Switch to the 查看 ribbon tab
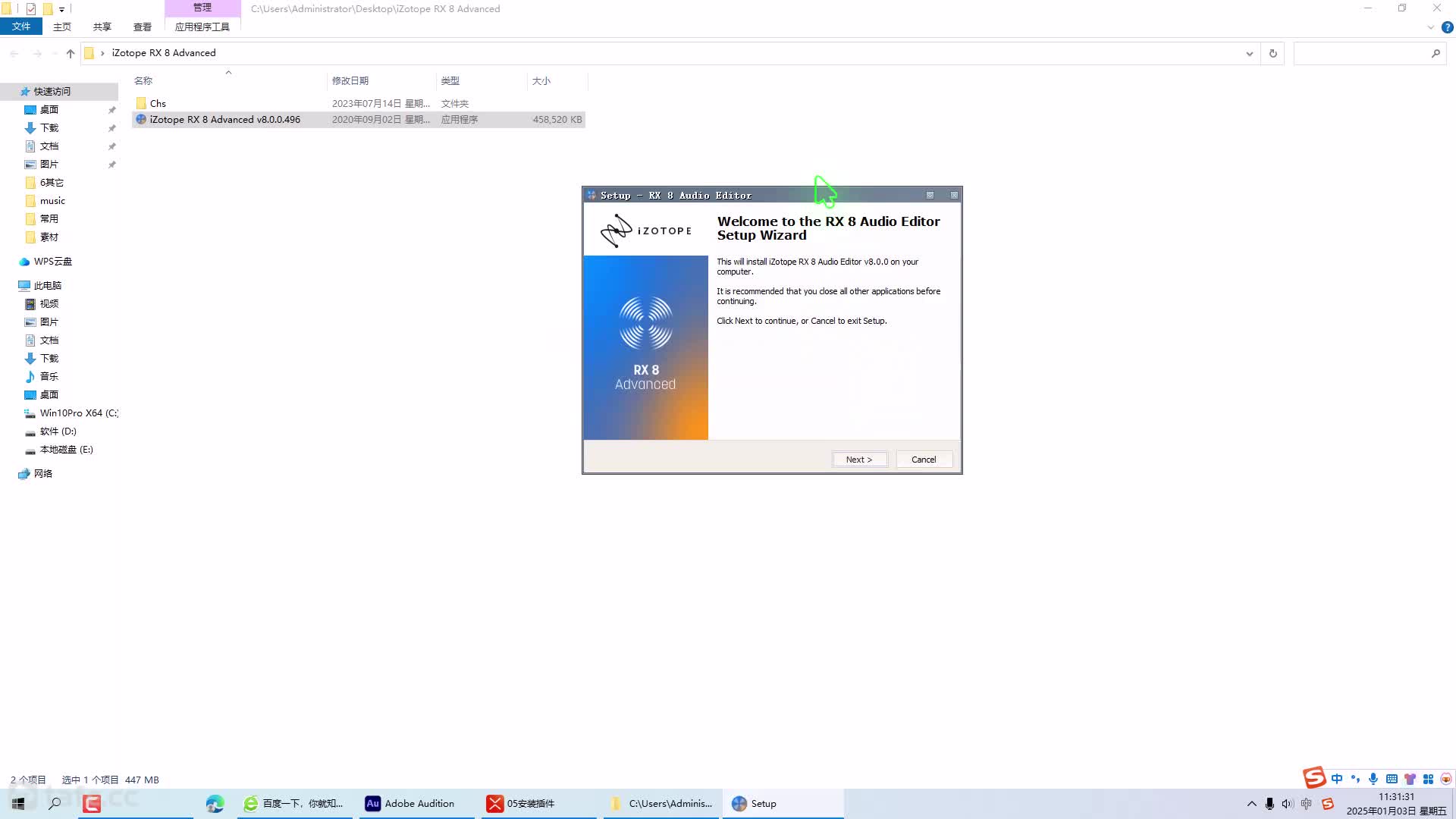This screenshot has width=1456, height=819. click(143, 27)
